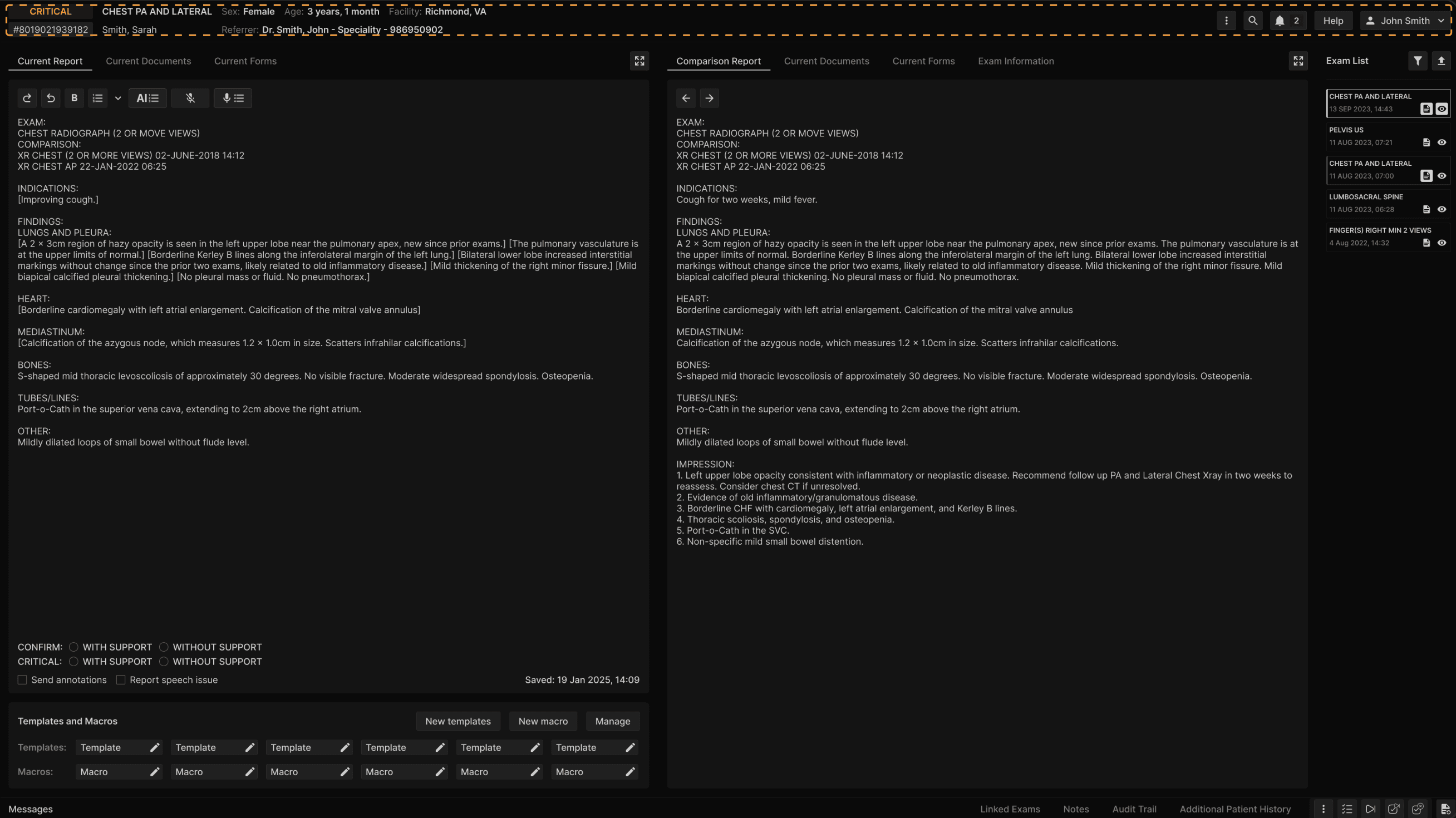
Task: Undo the last edit in report toolbar
Action: [x=50, y=98]
